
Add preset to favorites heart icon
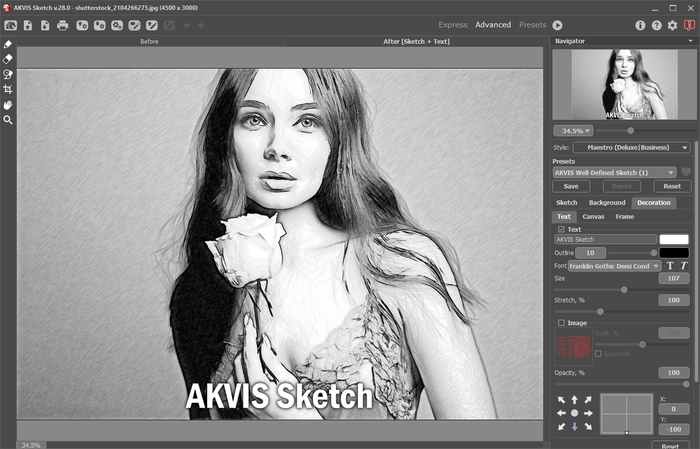(x=686, y=172)
